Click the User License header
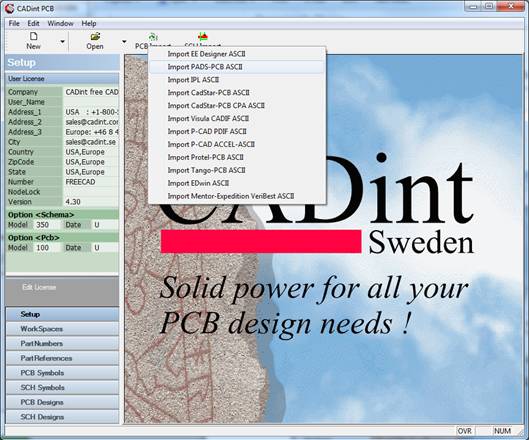Image resolution: width=529 pixels, height=440 pixels. coord(62,79)
